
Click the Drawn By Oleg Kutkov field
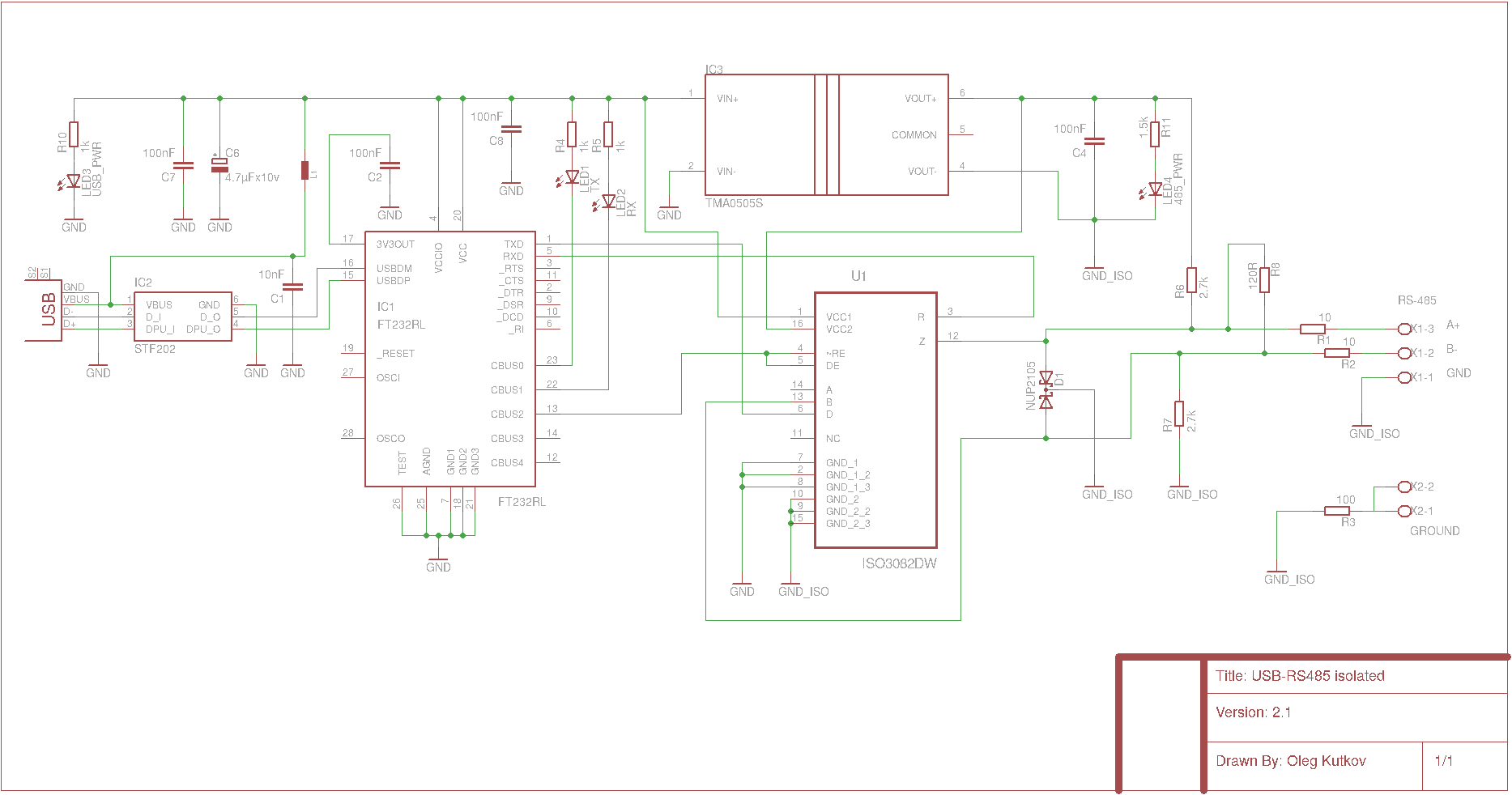click(1291, 761)
